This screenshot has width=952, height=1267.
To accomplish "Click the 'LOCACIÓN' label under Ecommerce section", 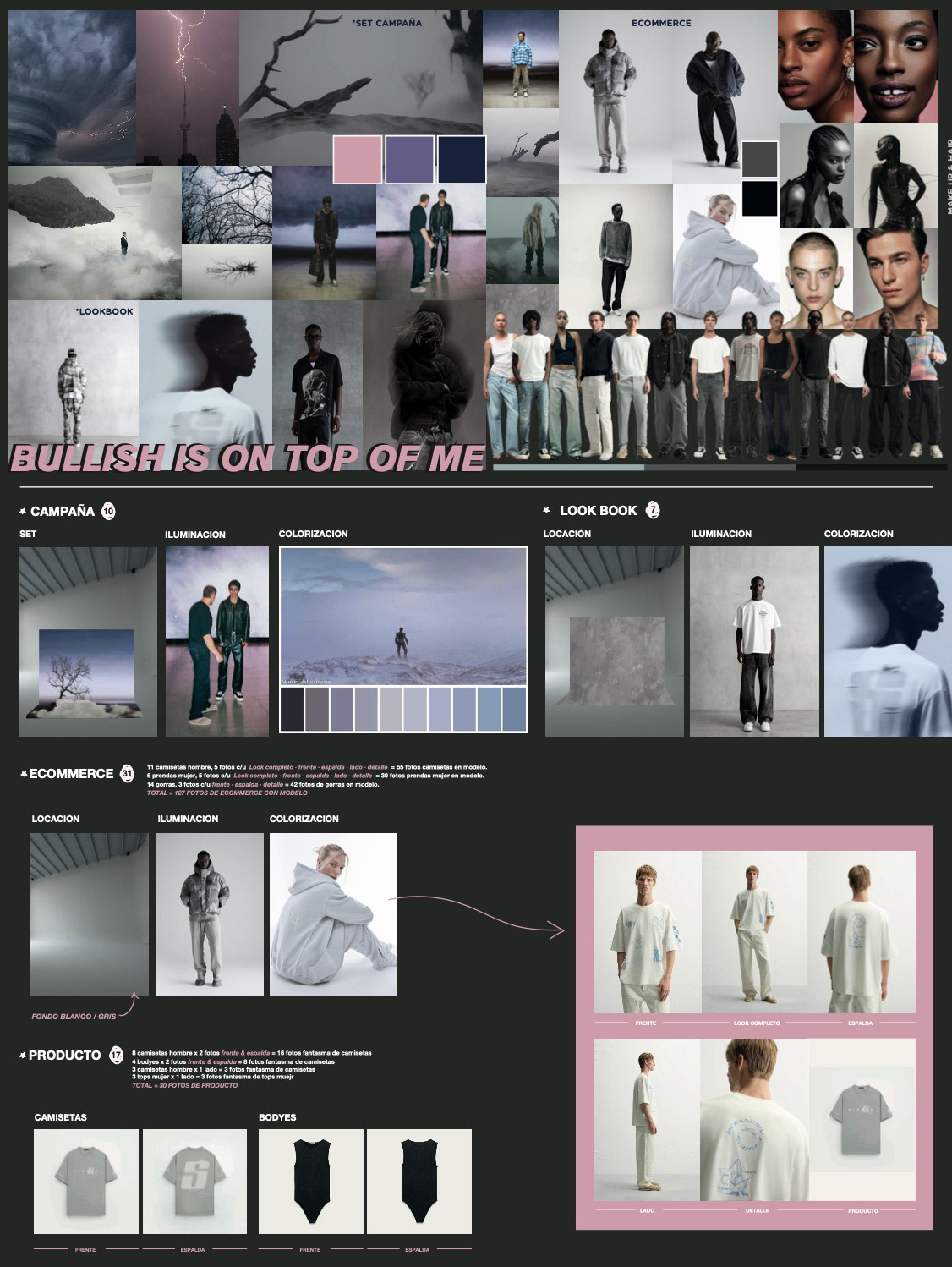I will tap(56, 819).
